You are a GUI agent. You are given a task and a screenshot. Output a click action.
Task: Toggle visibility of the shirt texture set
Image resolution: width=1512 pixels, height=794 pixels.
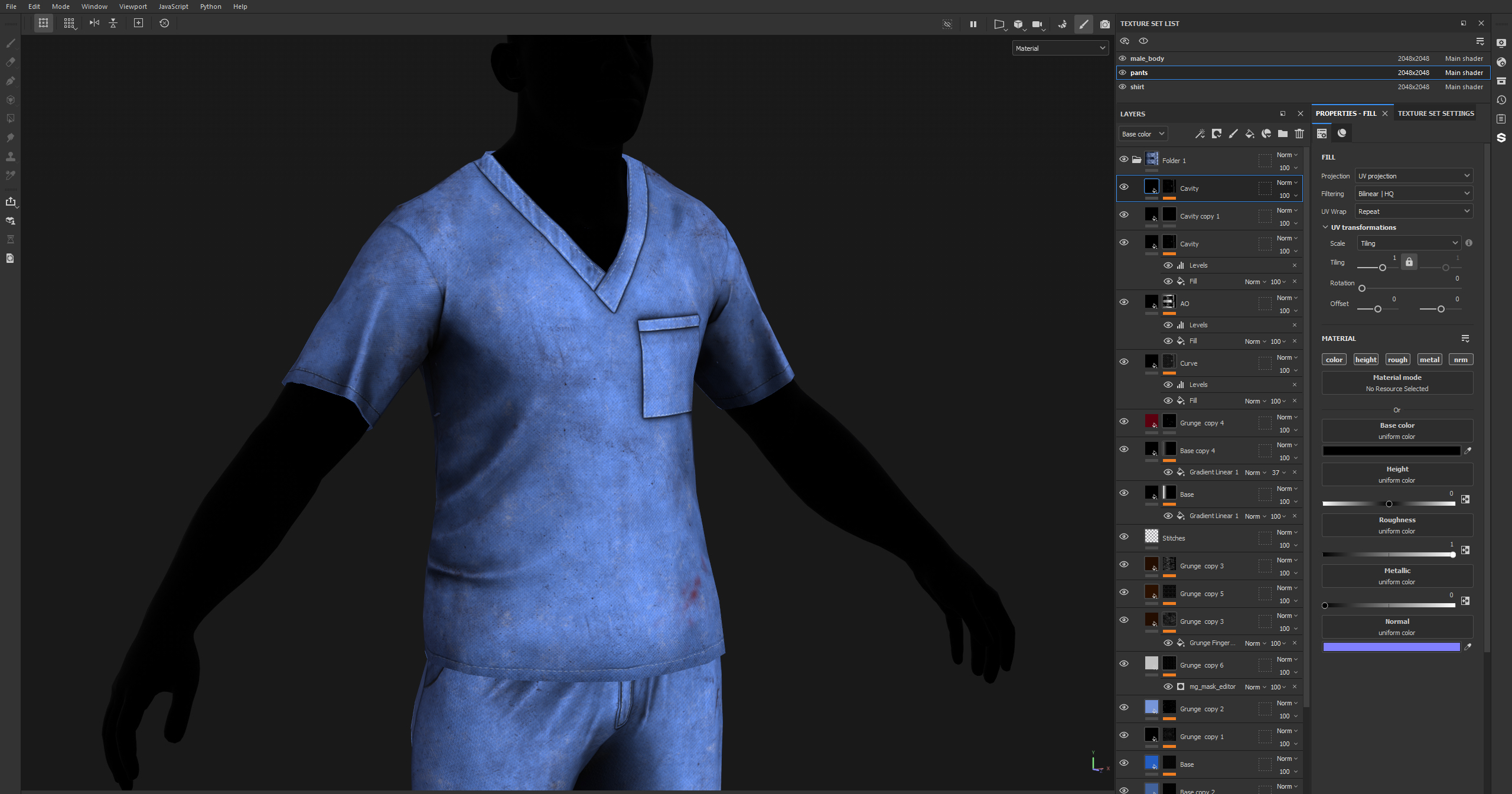1122,87
